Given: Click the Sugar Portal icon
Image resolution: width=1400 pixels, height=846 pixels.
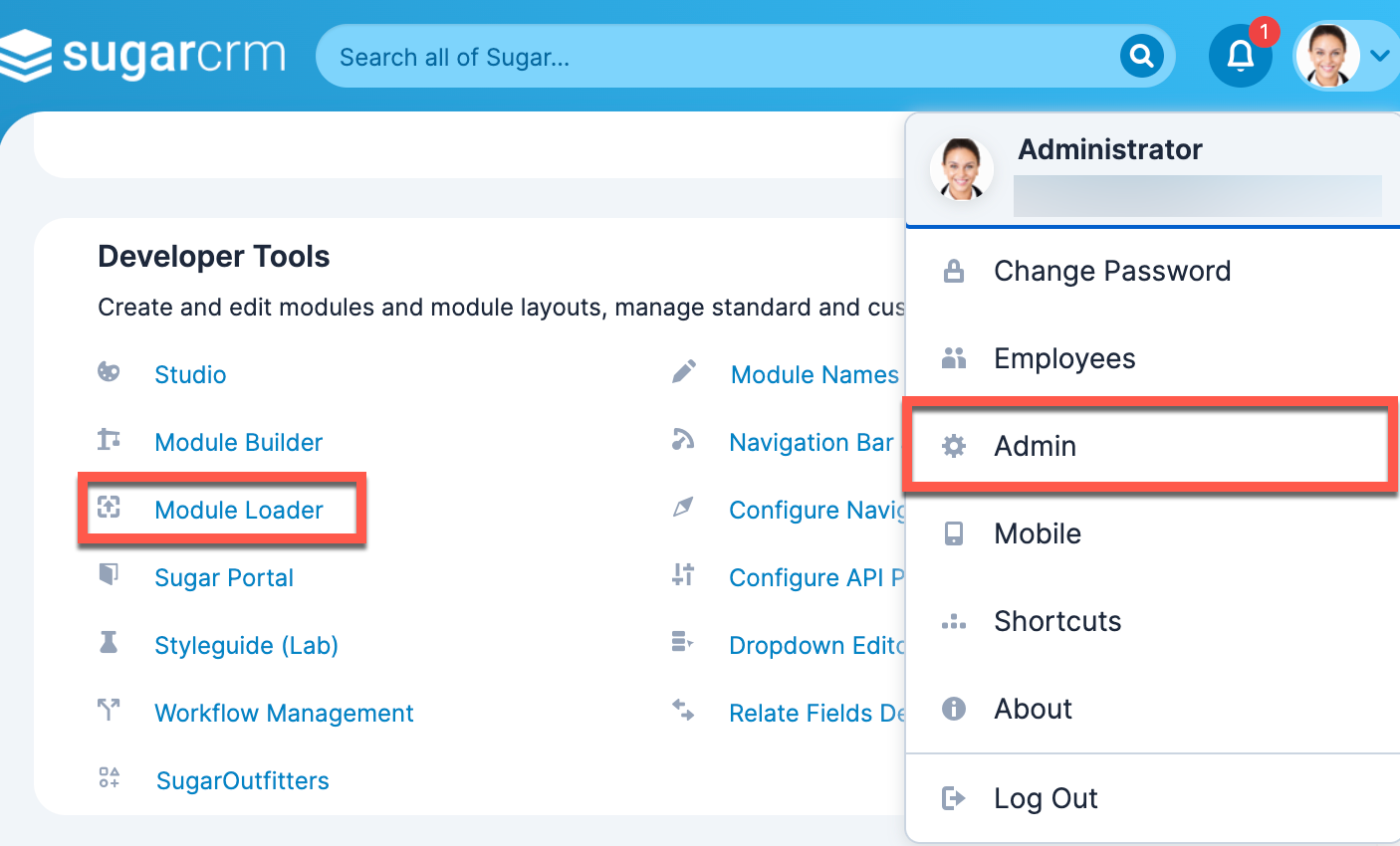Looking at the screenshot, I should [109, 574].
